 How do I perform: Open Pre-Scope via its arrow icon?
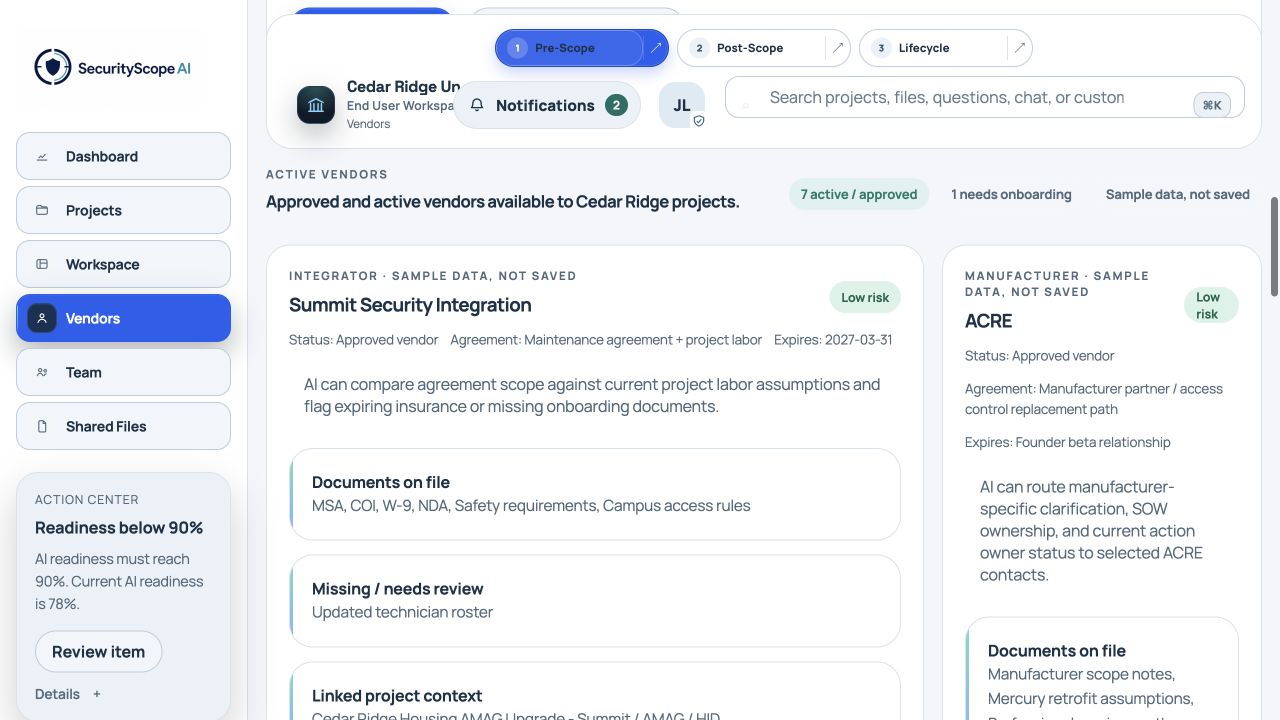[656, 48]
